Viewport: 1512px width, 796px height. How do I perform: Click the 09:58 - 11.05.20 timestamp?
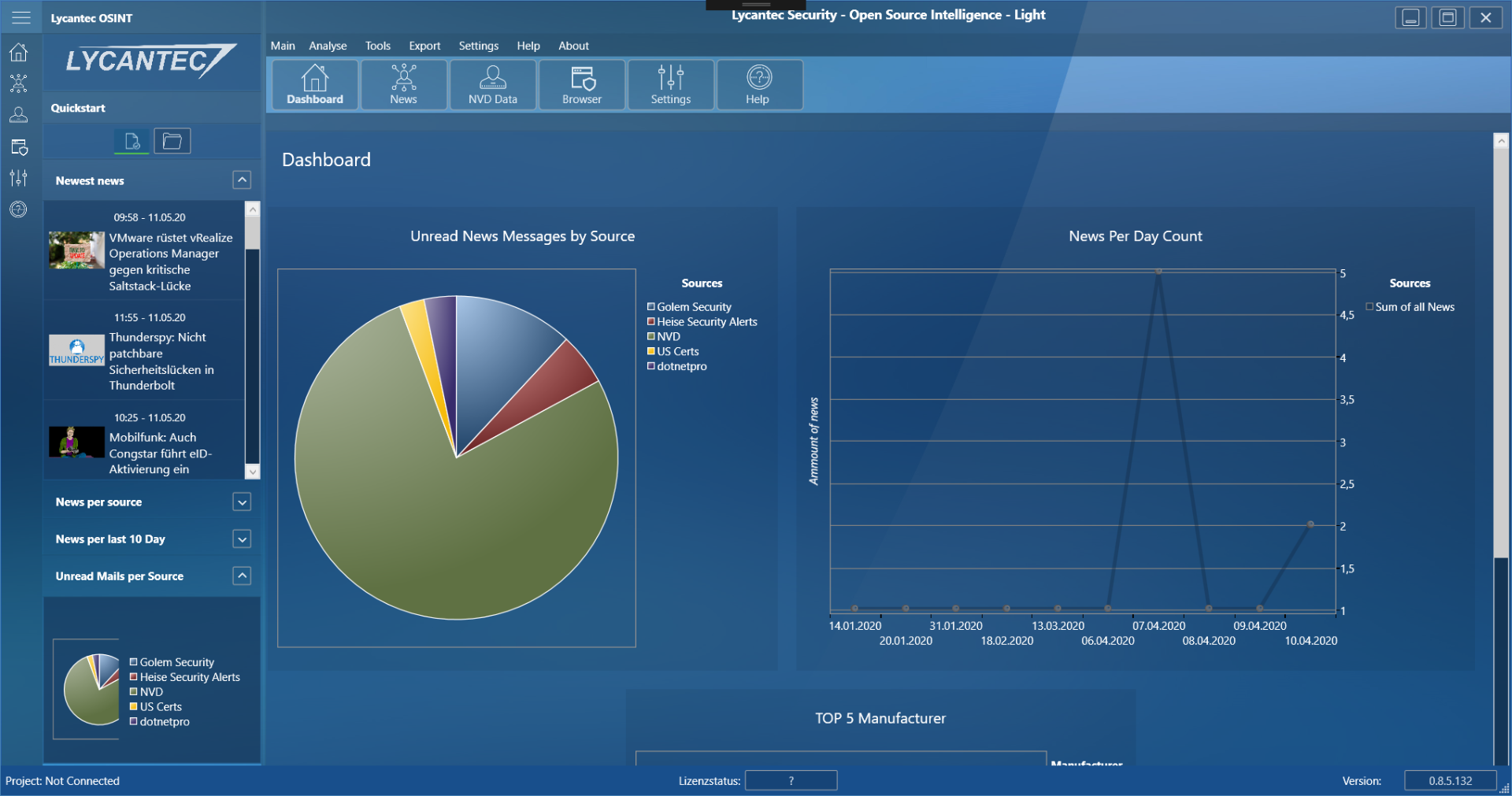150,217
